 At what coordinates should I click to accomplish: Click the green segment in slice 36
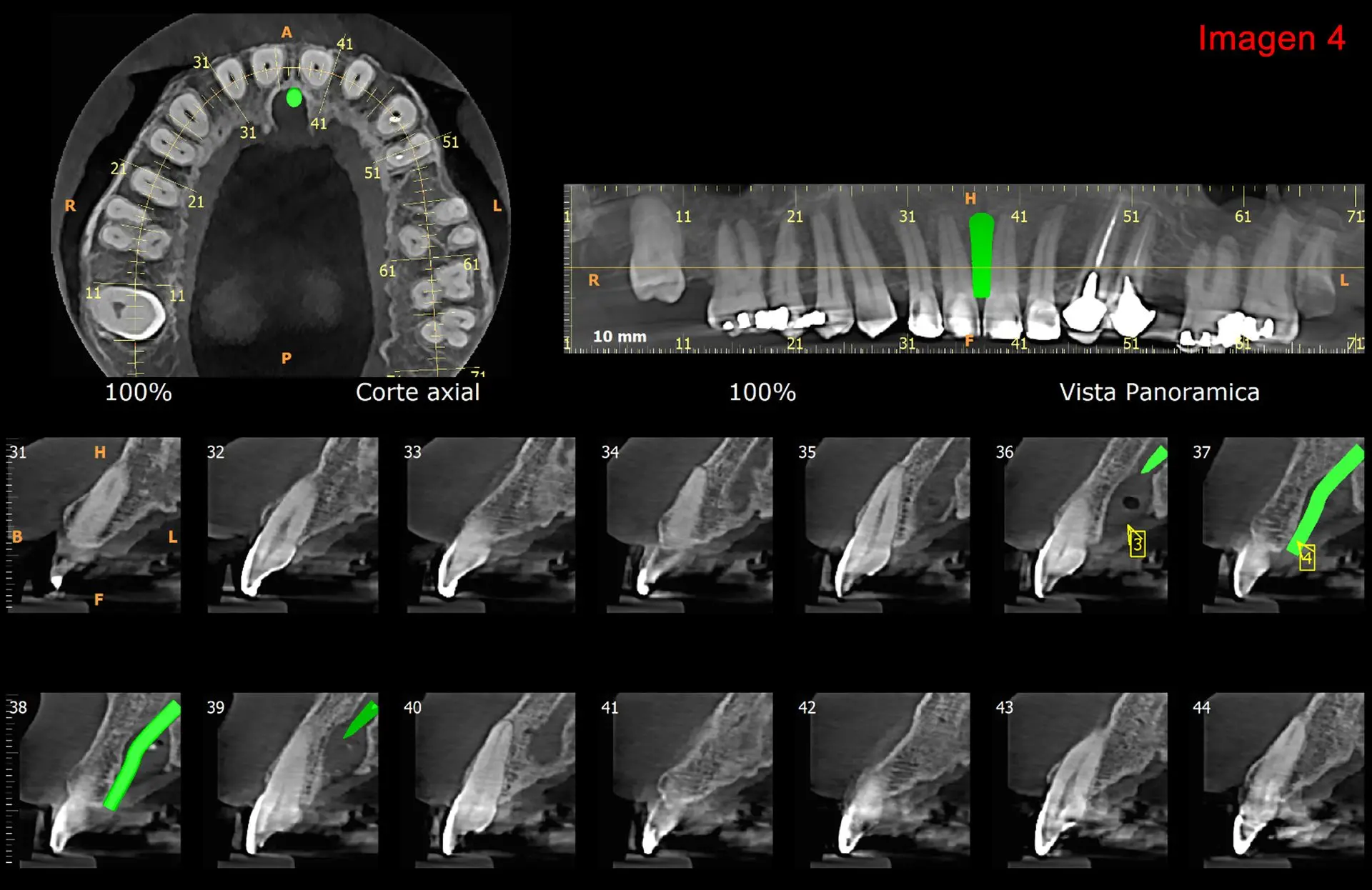(1154, 459)
